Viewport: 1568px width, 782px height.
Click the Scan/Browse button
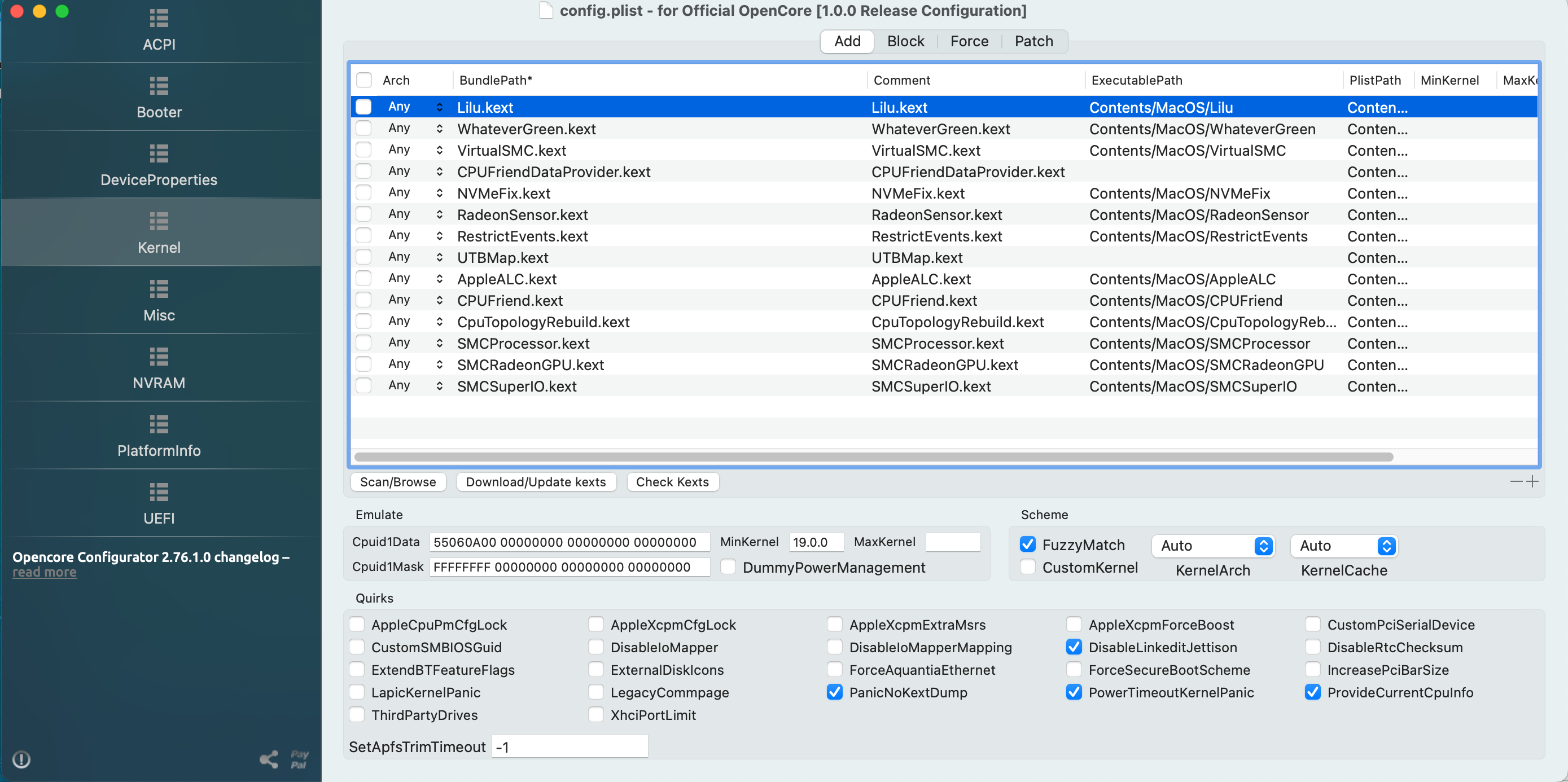coord(398,481)
